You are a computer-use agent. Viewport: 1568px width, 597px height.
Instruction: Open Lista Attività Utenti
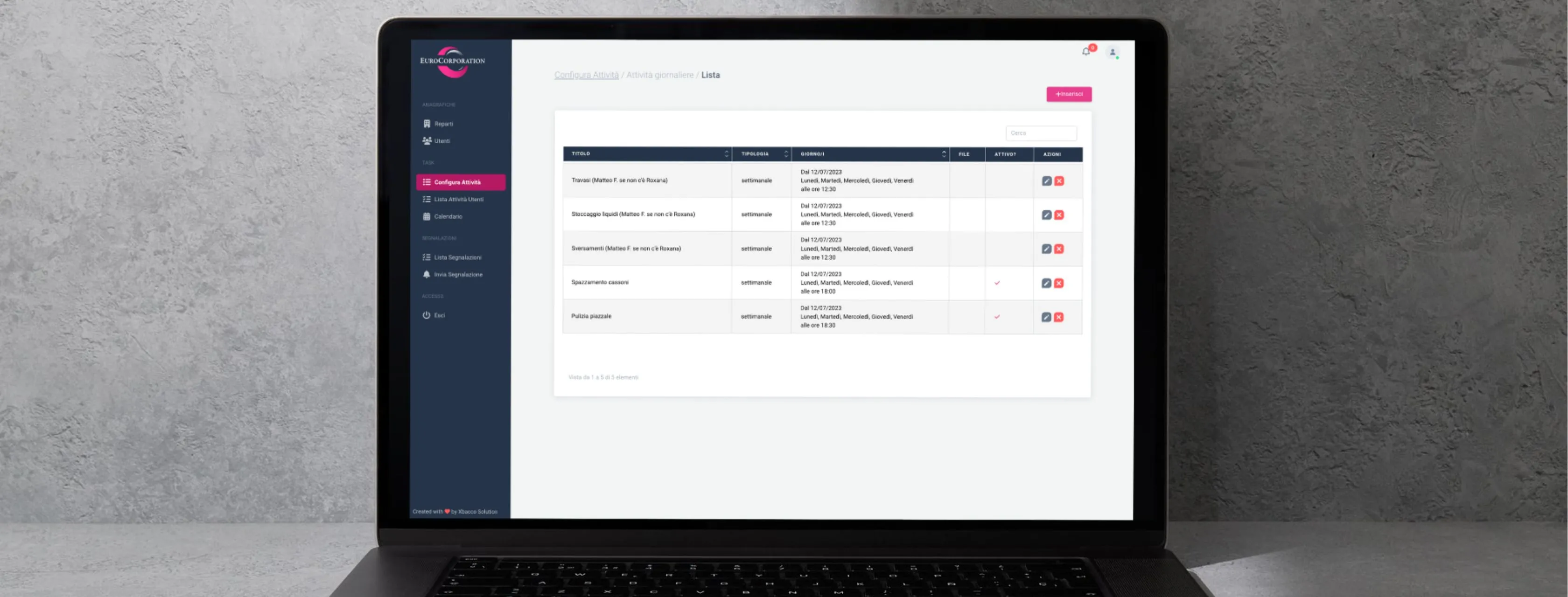pos(459,199)
